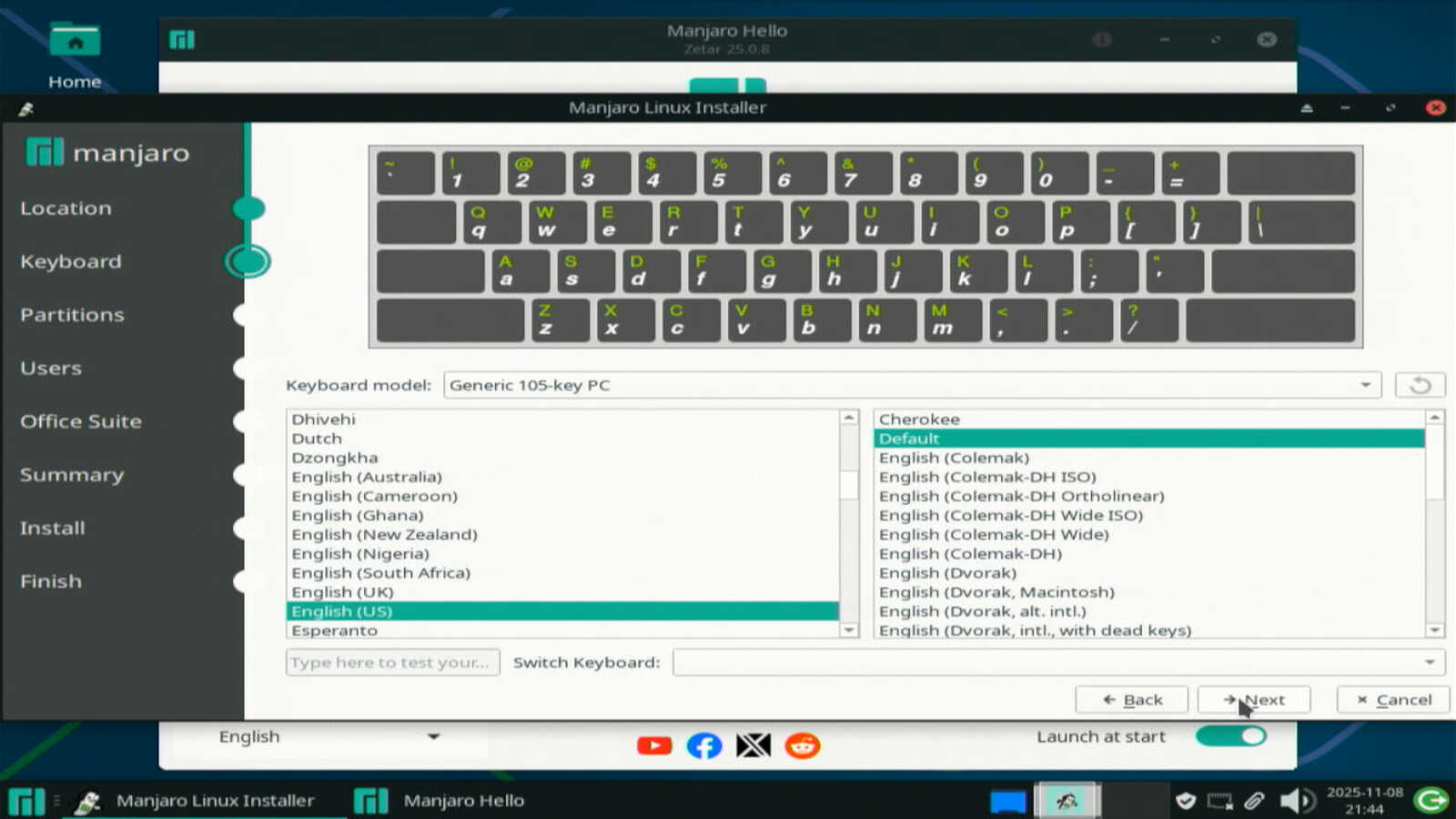Open the clipboard paperclip tray icon
The height and width of the screenshot is (819, 1456).
1254,801
